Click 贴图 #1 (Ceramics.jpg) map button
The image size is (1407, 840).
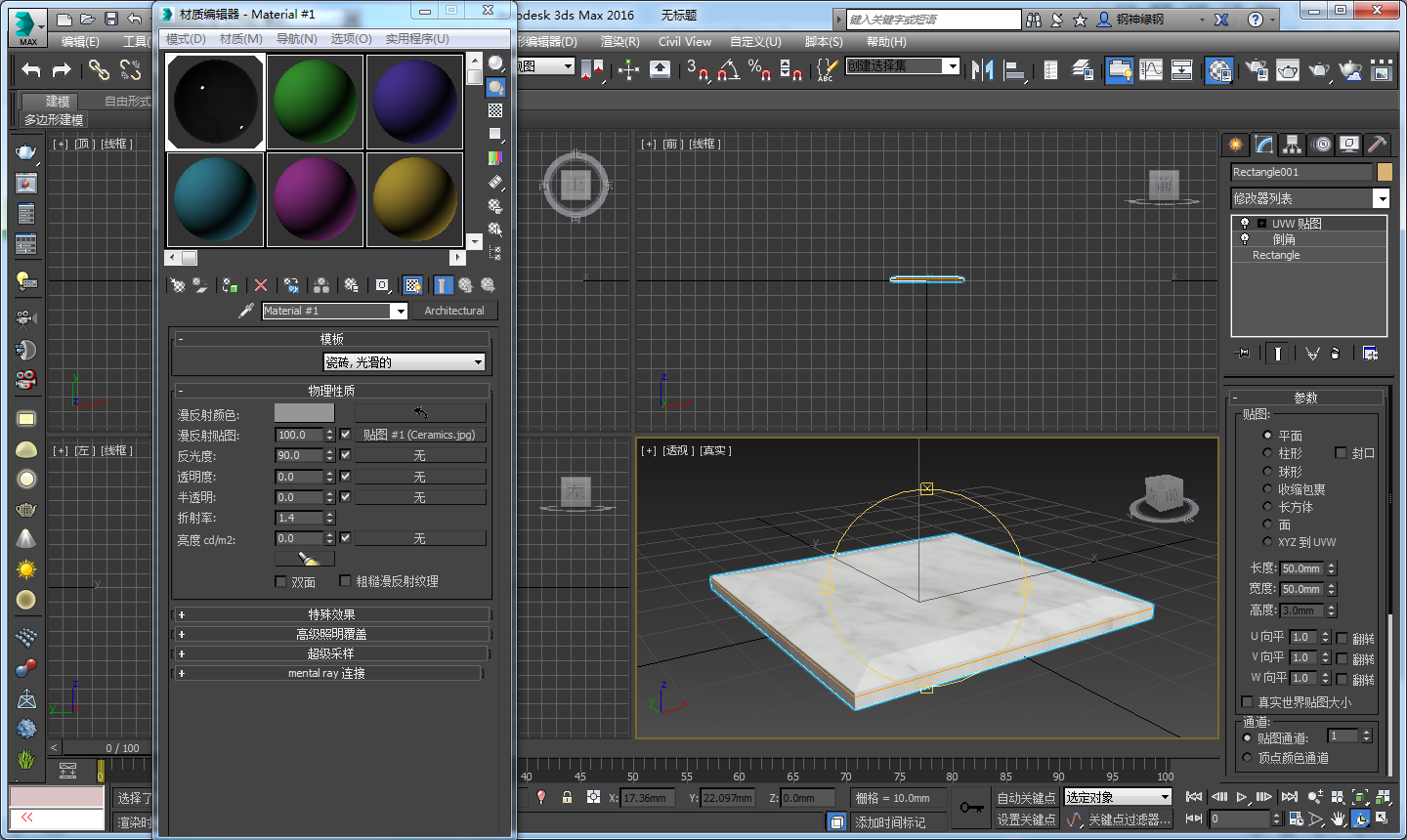coord(419,435)
